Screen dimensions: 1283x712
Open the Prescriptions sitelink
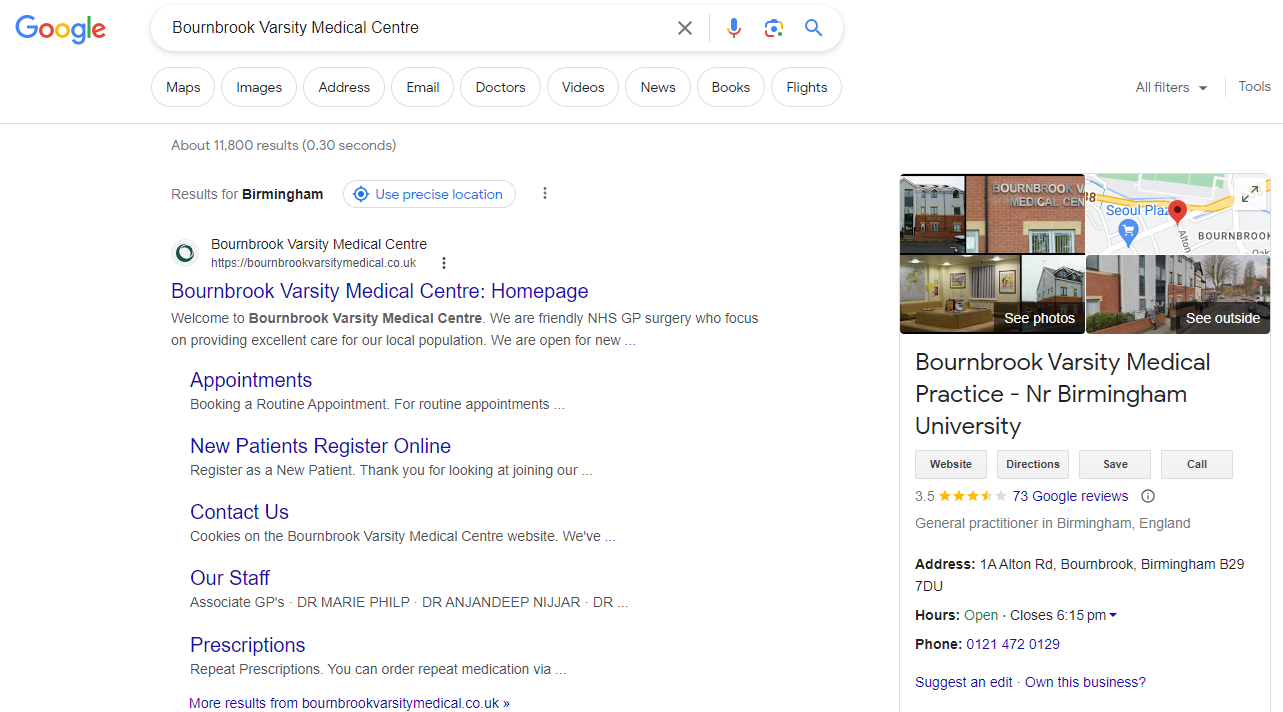tap(248, 645)
